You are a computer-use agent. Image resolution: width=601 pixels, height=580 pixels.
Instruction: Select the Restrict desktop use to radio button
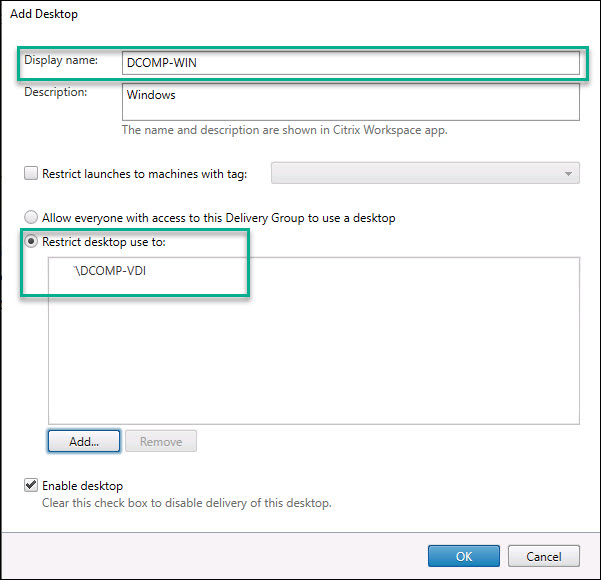click(32, 241)
